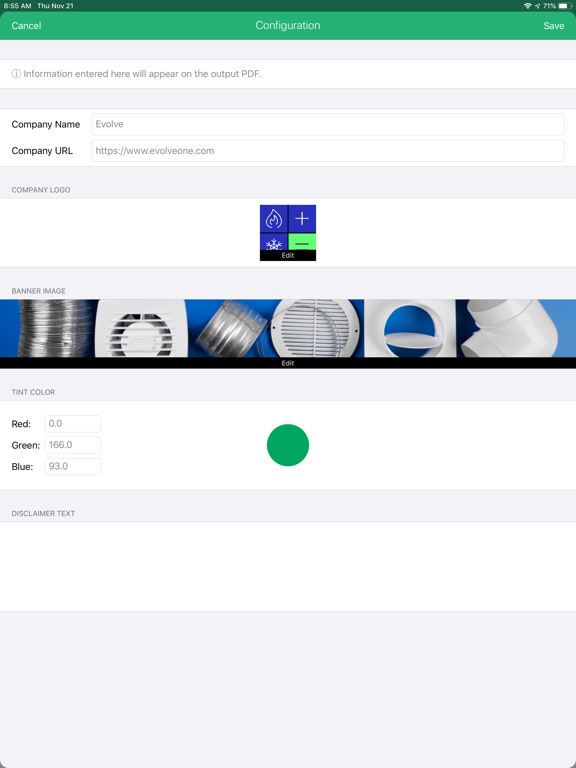Tap the green minus icon in logo

pos(302,242)
